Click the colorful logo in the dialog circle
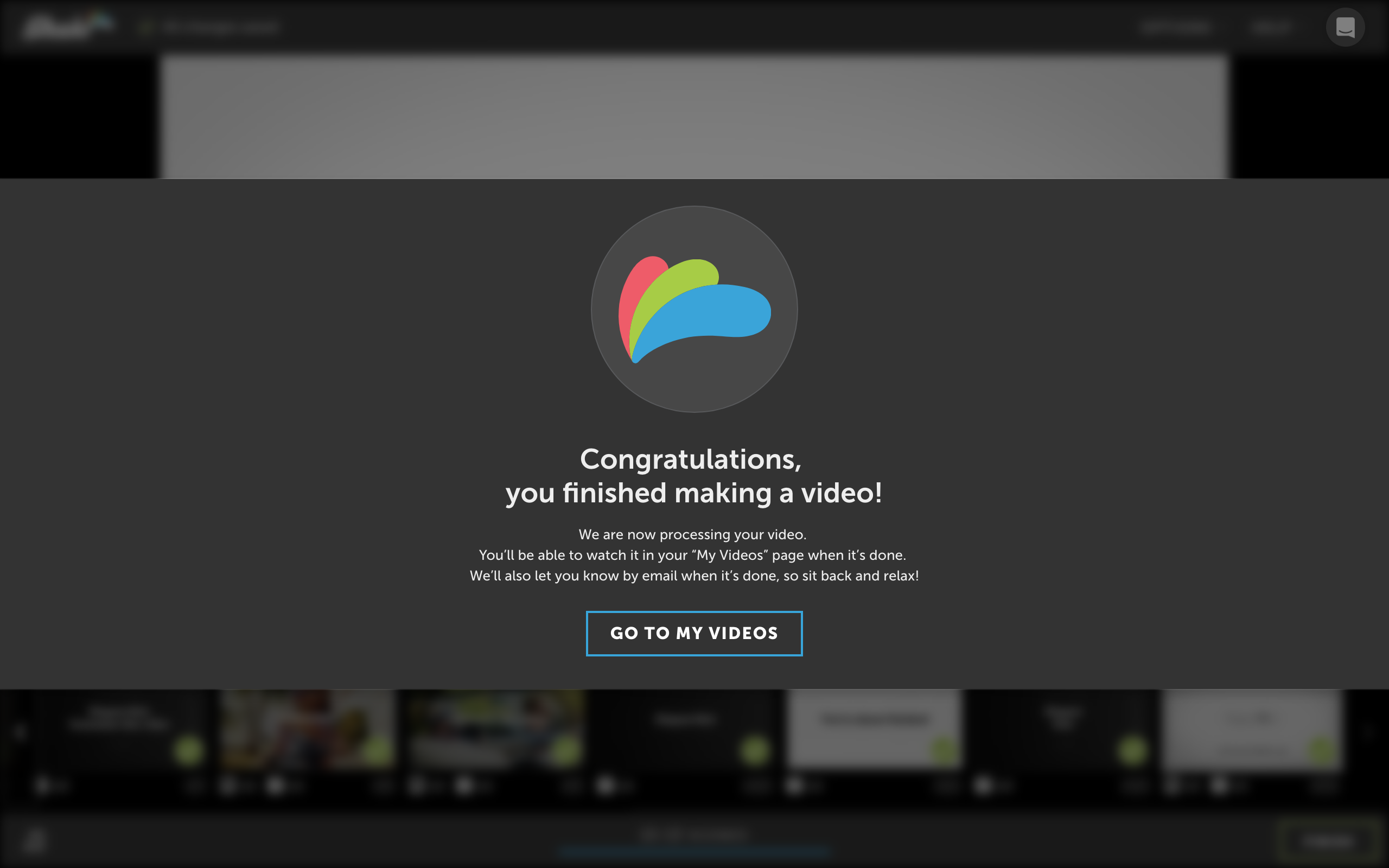 [x=694, y=309]
